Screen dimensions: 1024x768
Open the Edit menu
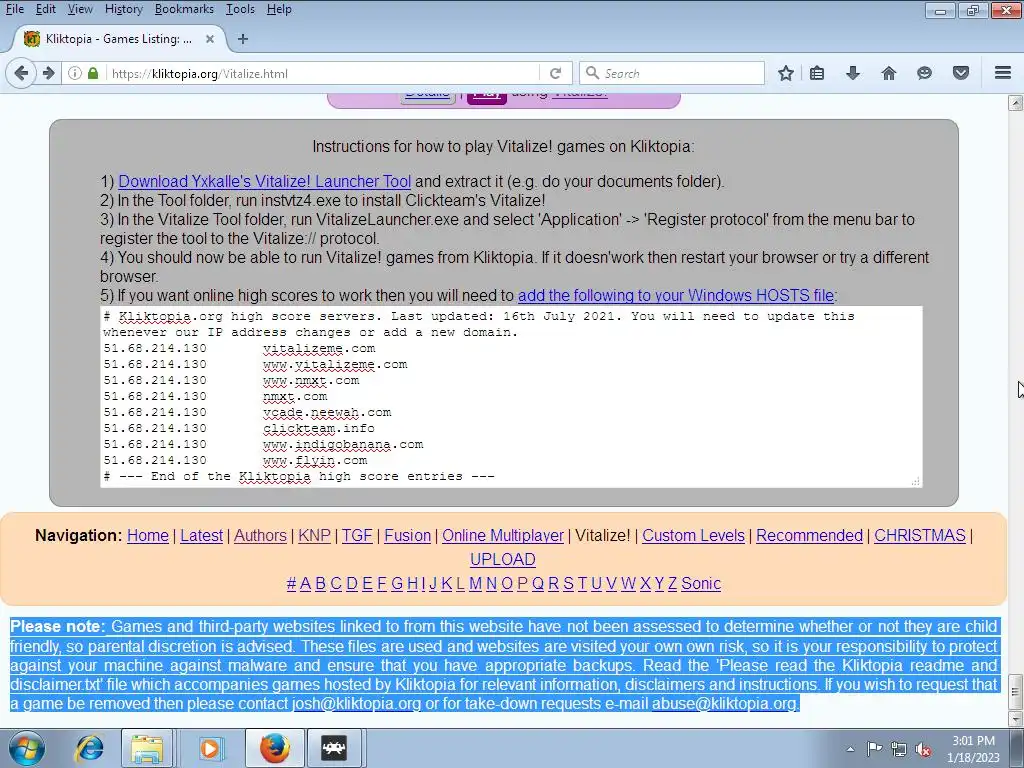[46, 9]
